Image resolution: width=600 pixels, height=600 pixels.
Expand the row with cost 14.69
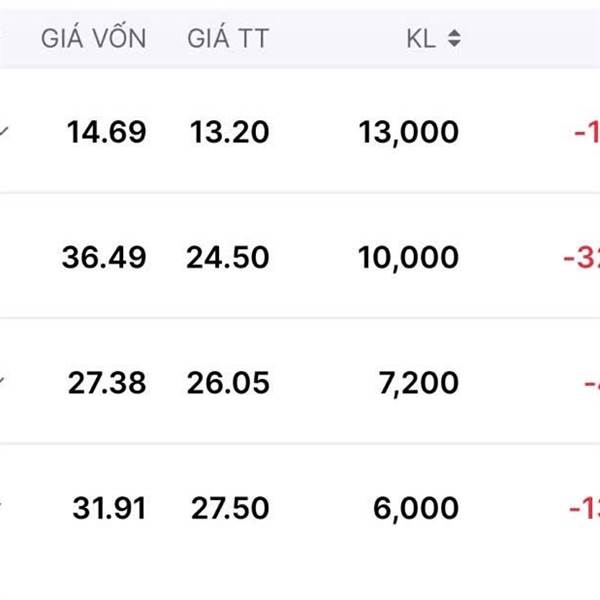[5, 131]
